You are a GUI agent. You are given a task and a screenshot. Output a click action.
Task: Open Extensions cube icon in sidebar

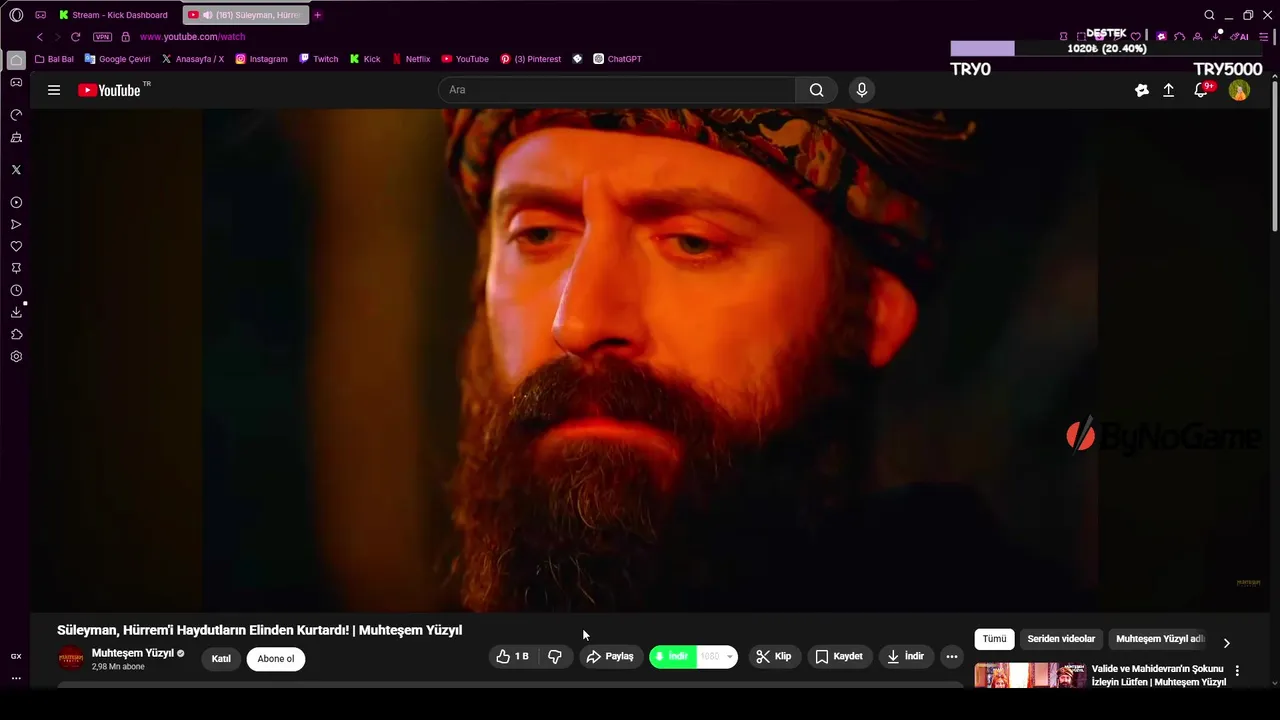pos(16,335)
